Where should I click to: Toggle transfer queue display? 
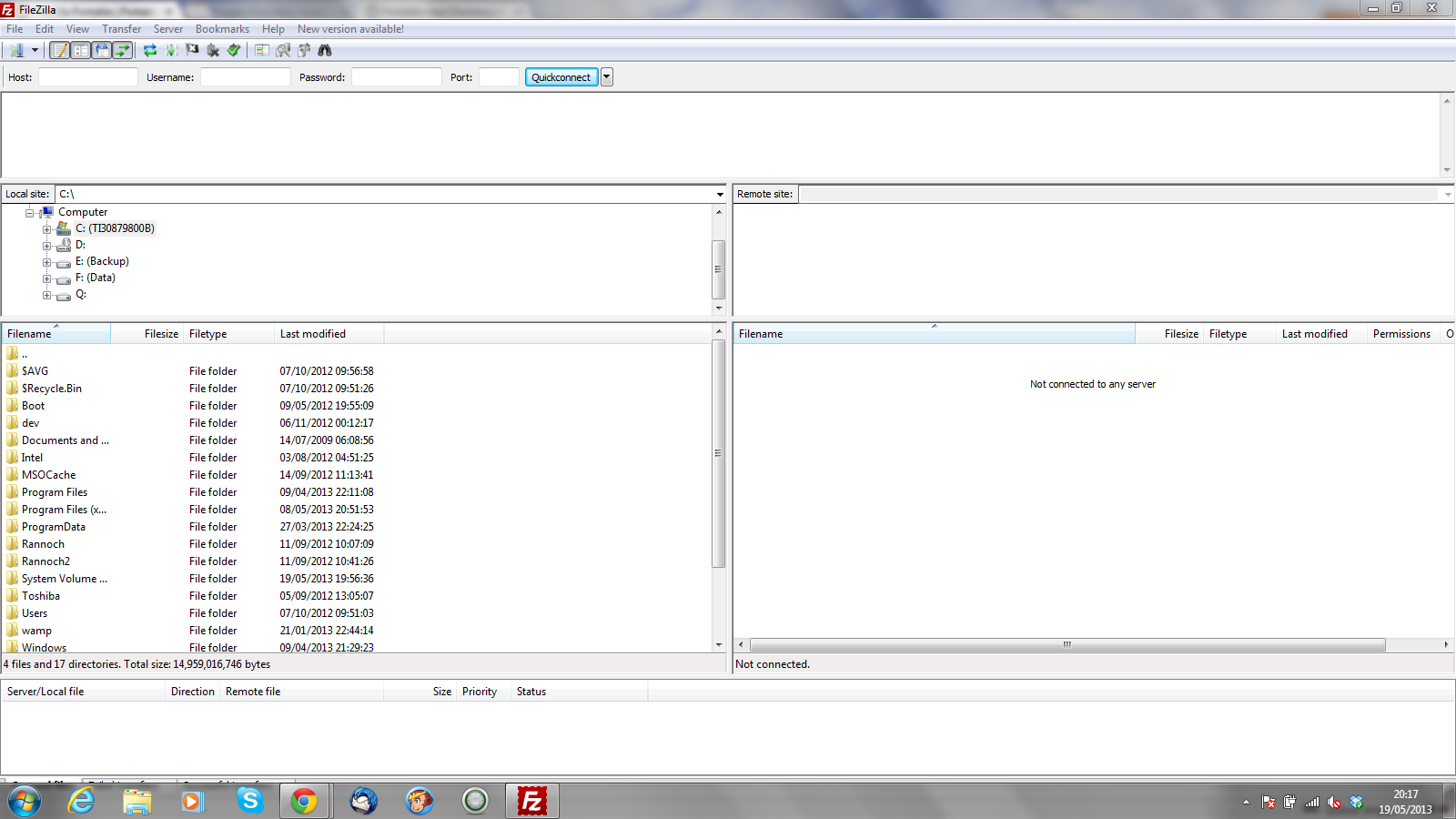(122, 50)
